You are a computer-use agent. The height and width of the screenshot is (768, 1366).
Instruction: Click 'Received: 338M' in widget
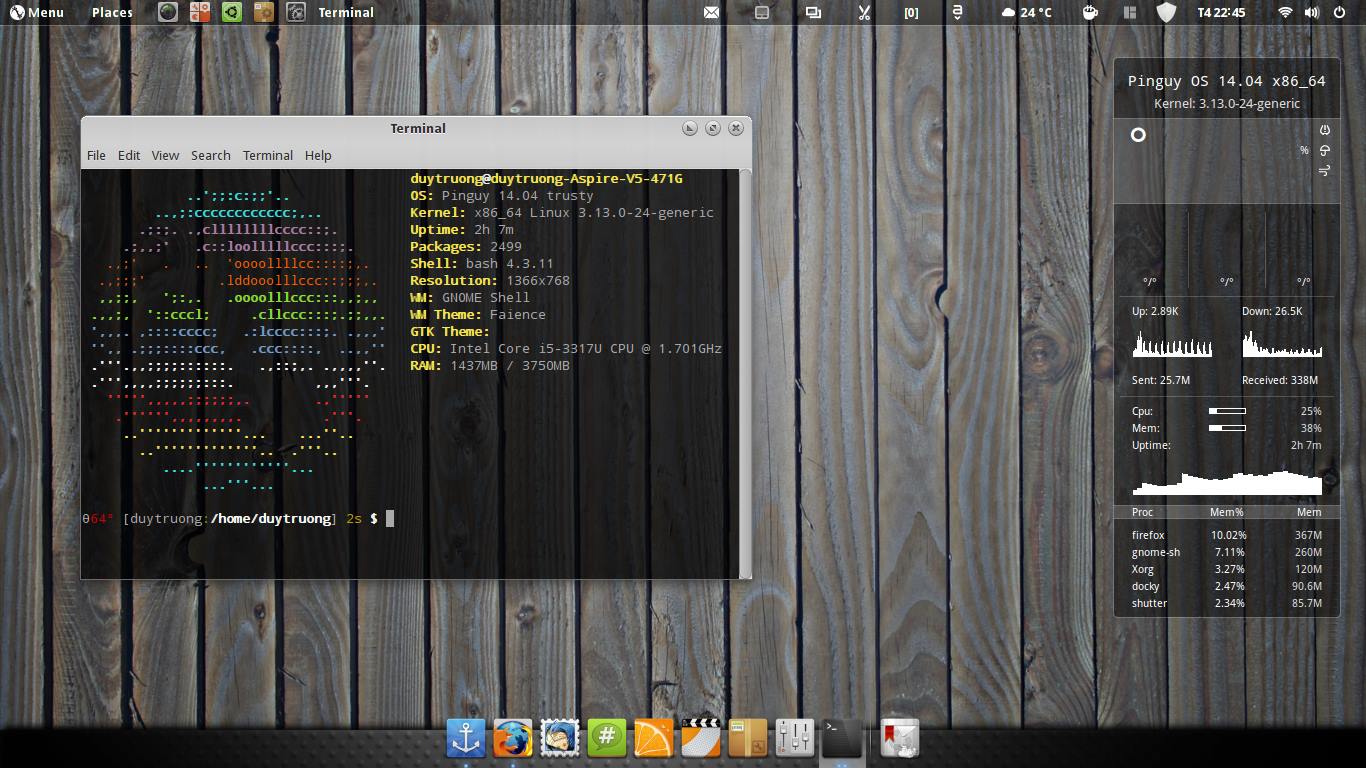1279,380
